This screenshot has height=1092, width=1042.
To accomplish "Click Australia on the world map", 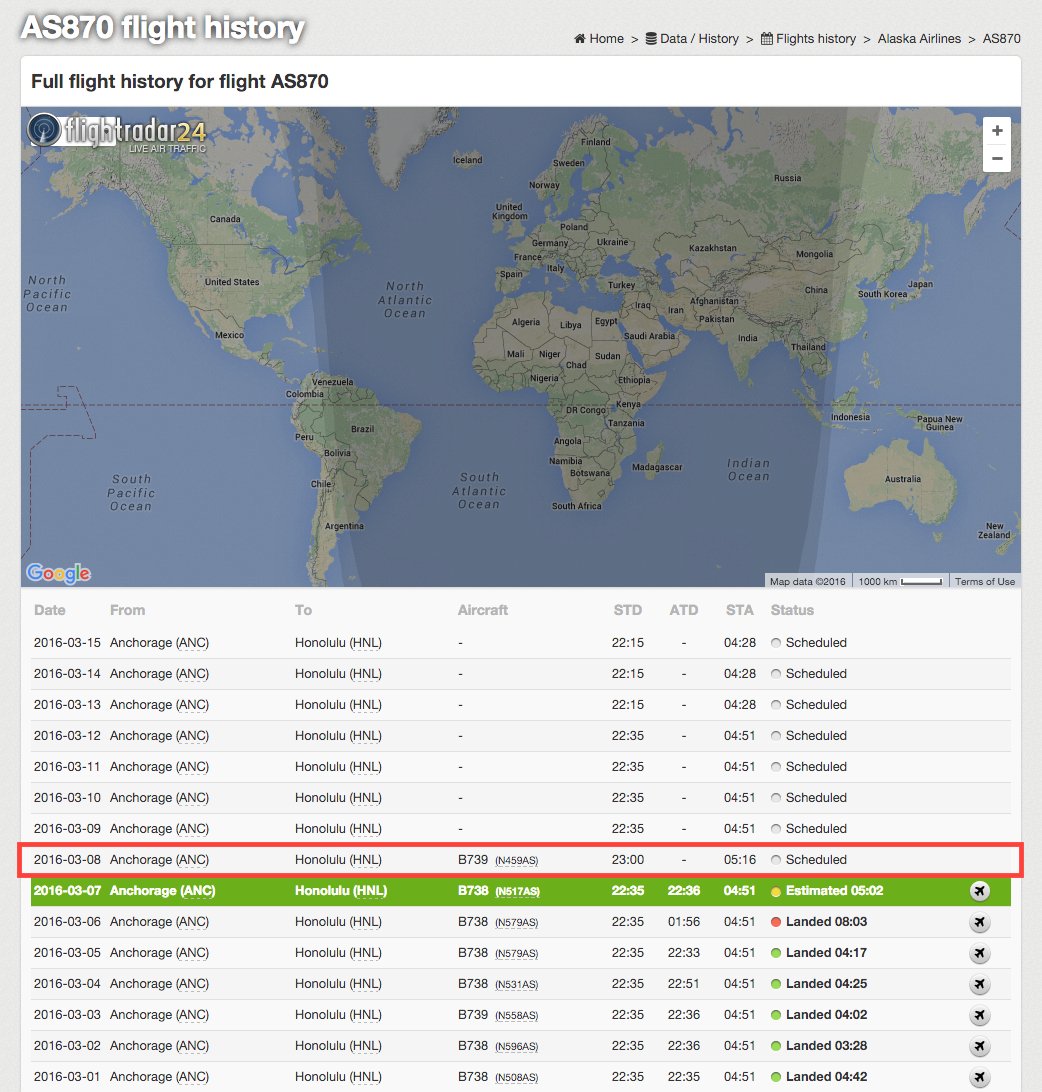I will tap(903, 479).
